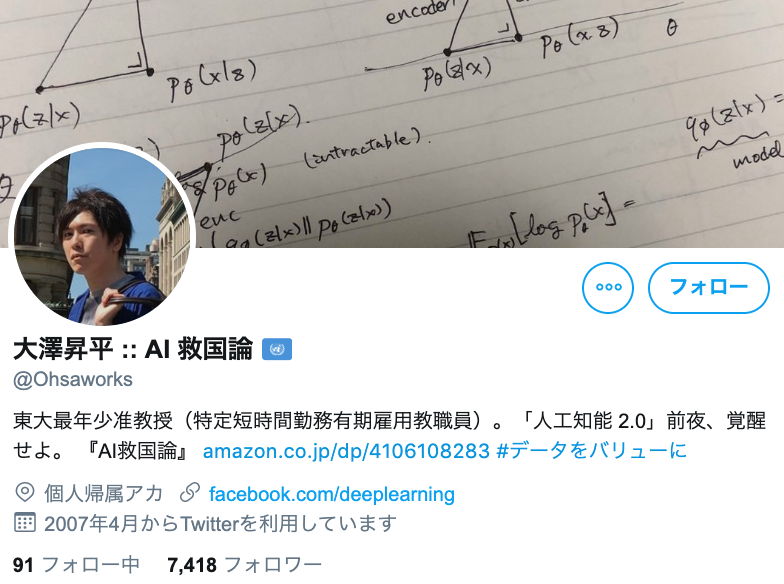Click the @Ohsaworks handle text

(73, 380)
